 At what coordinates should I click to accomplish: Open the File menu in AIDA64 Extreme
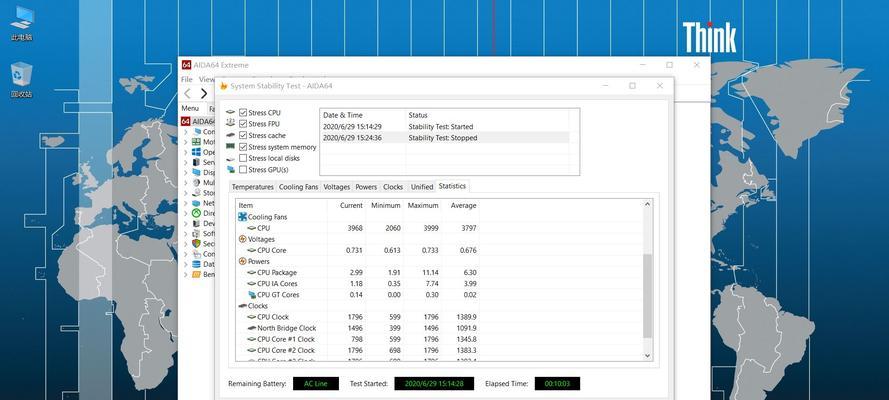187,80
